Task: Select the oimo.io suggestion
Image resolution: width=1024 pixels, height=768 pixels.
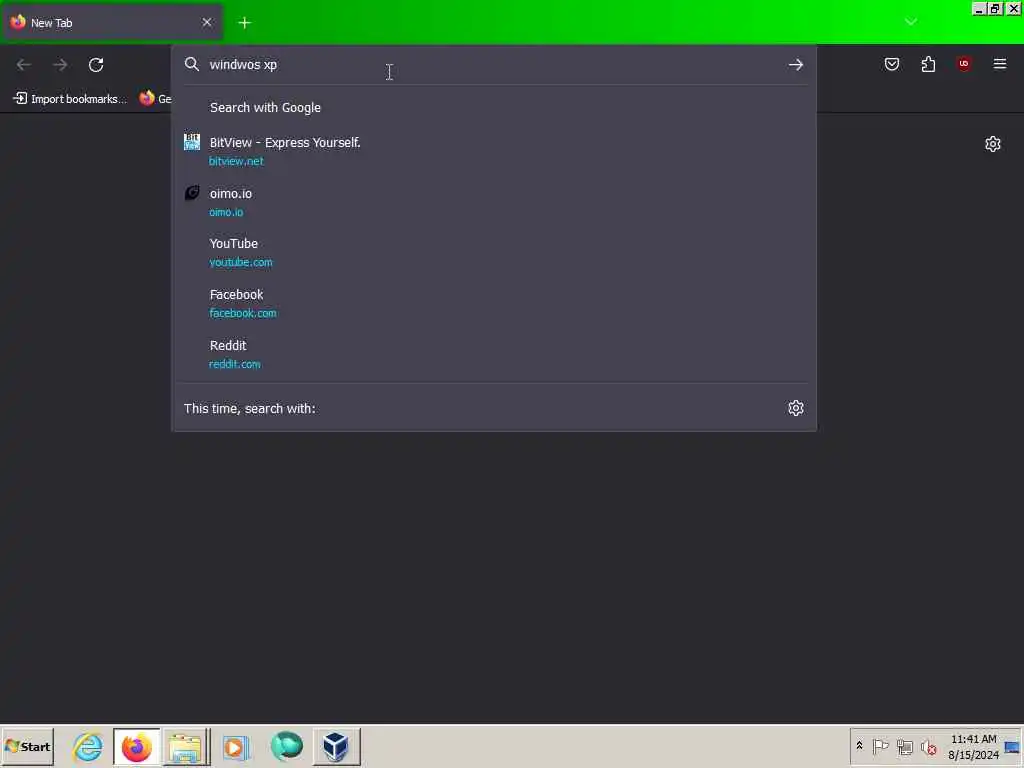Action: coord(494,202)
